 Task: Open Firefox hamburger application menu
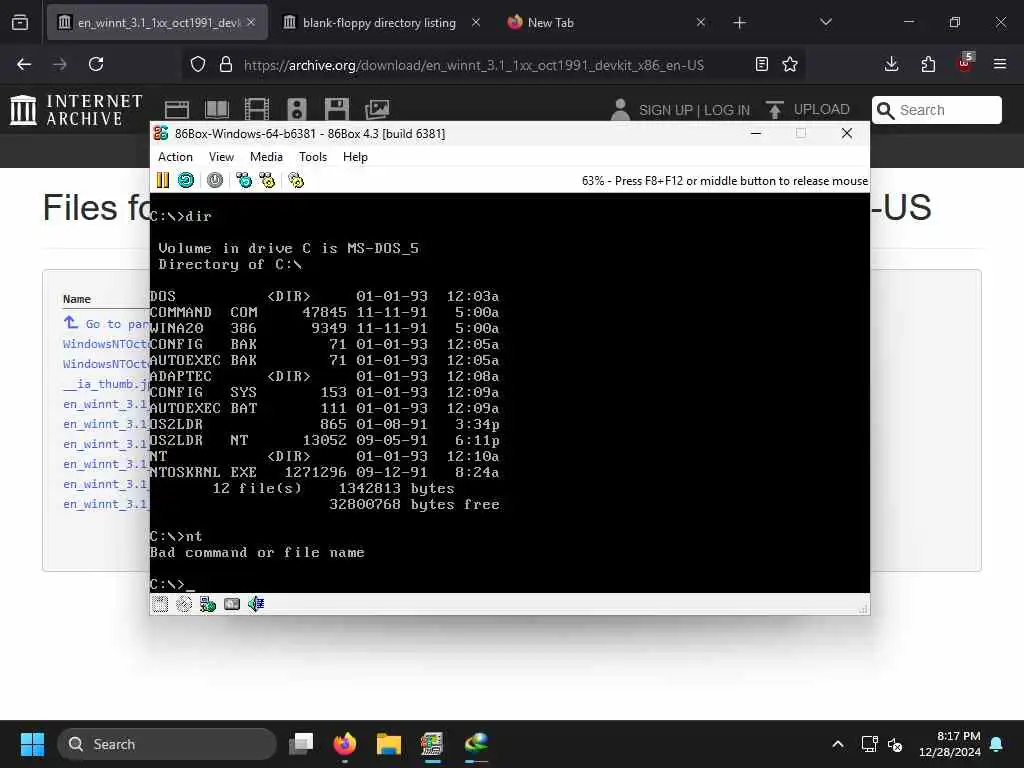coord(1000,64)
